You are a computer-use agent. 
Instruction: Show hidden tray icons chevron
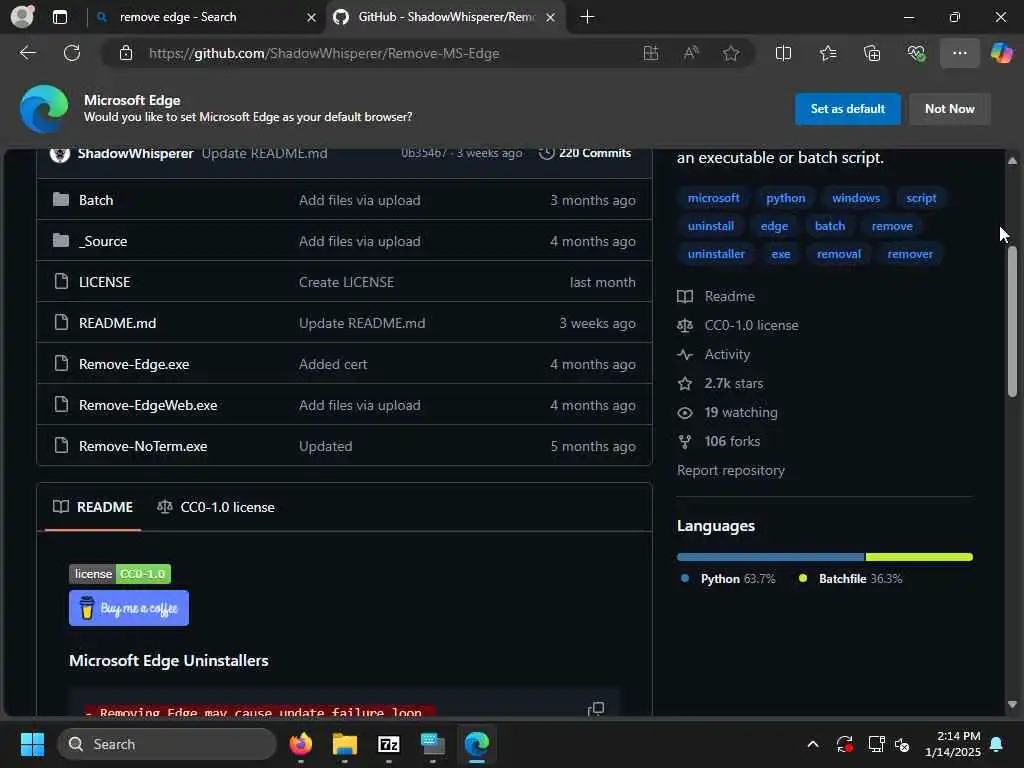[813, 744]
